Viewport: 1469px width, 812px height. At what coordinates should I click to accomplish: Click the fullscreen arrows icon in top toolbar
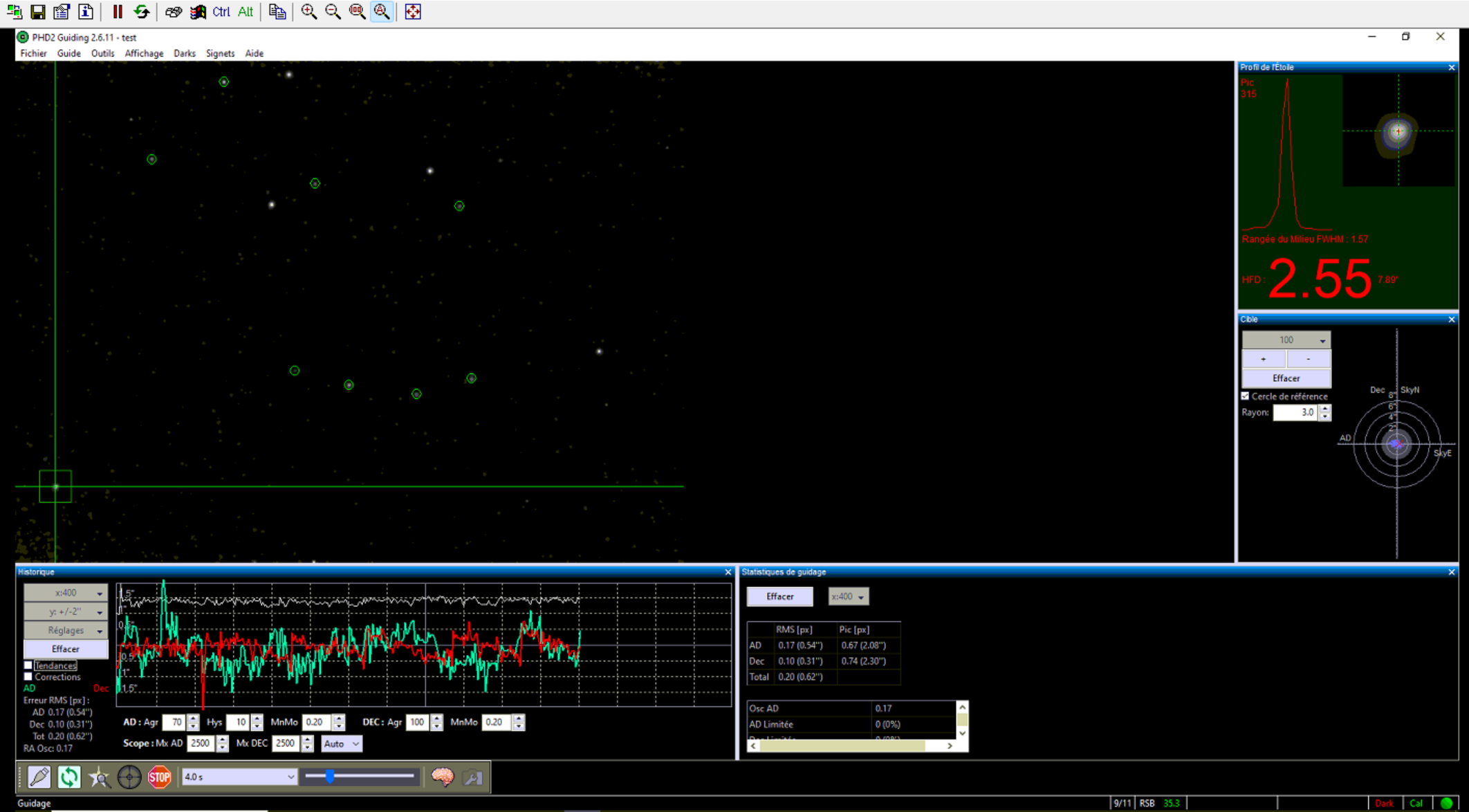click(x=413, y=12)
